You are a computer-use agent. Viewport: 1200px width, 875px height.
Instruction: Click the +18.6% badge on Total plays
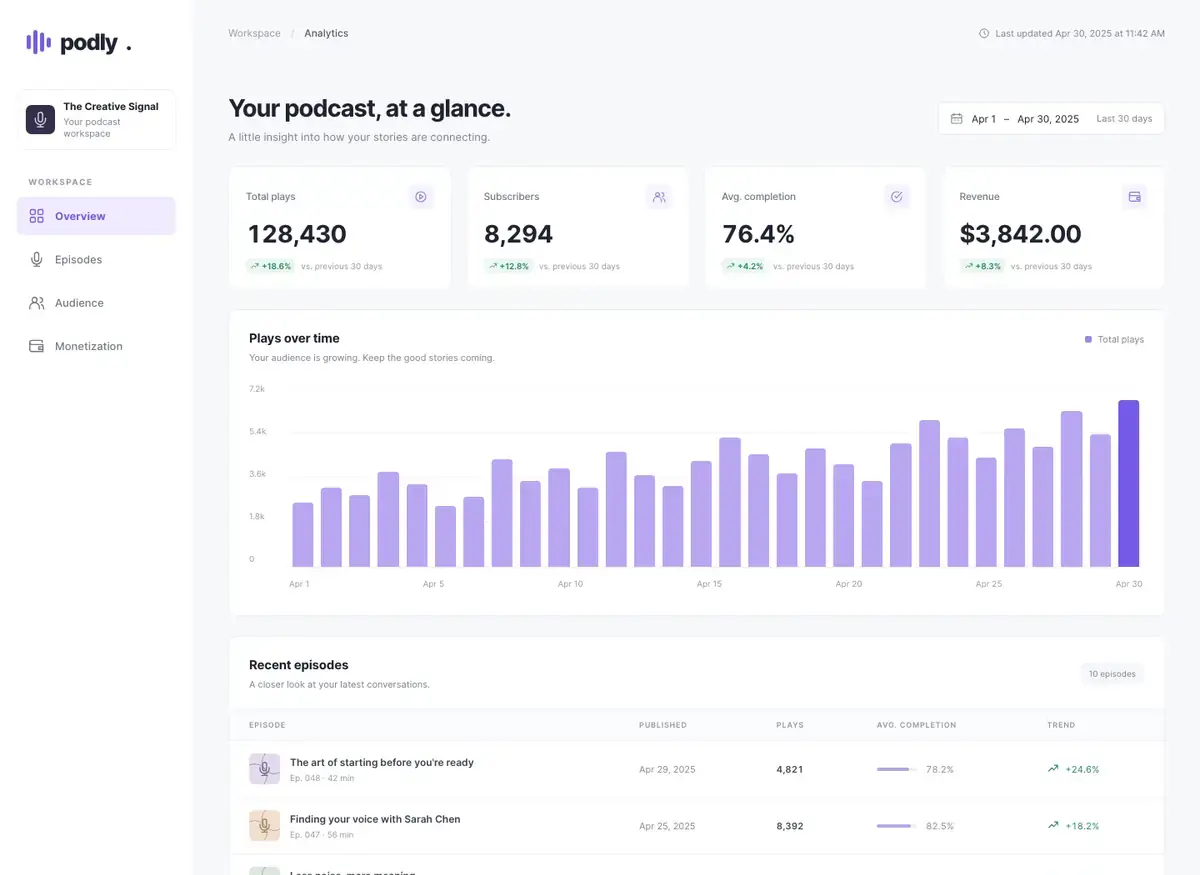coord(270,267)
